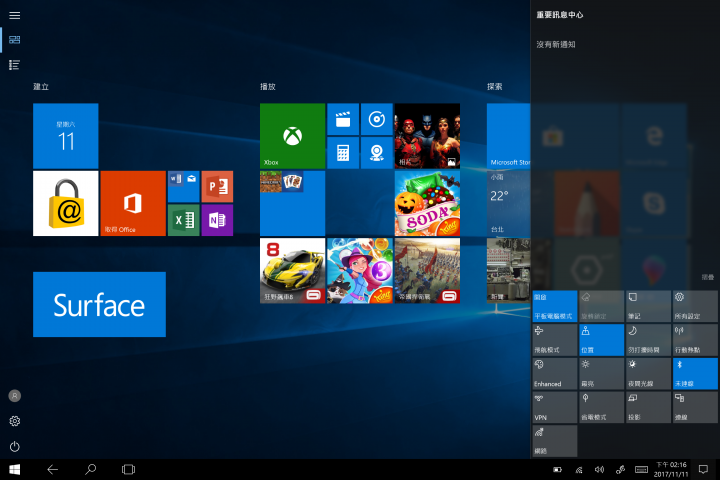
Task: Click the pen workspace tray icon
Action: [620, 469]
